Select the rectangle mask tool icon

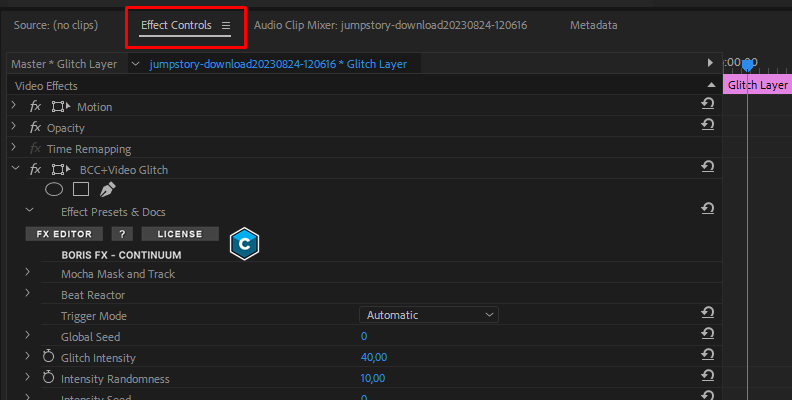(81, 189)
